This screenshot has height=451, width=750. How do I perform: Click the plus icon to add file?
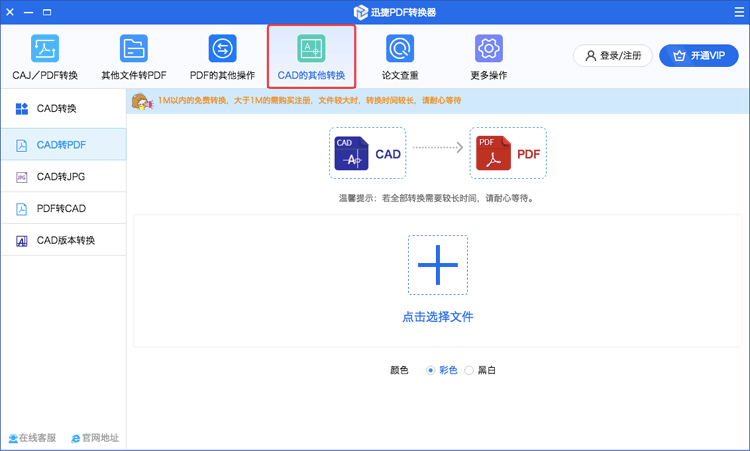(438, 265)
